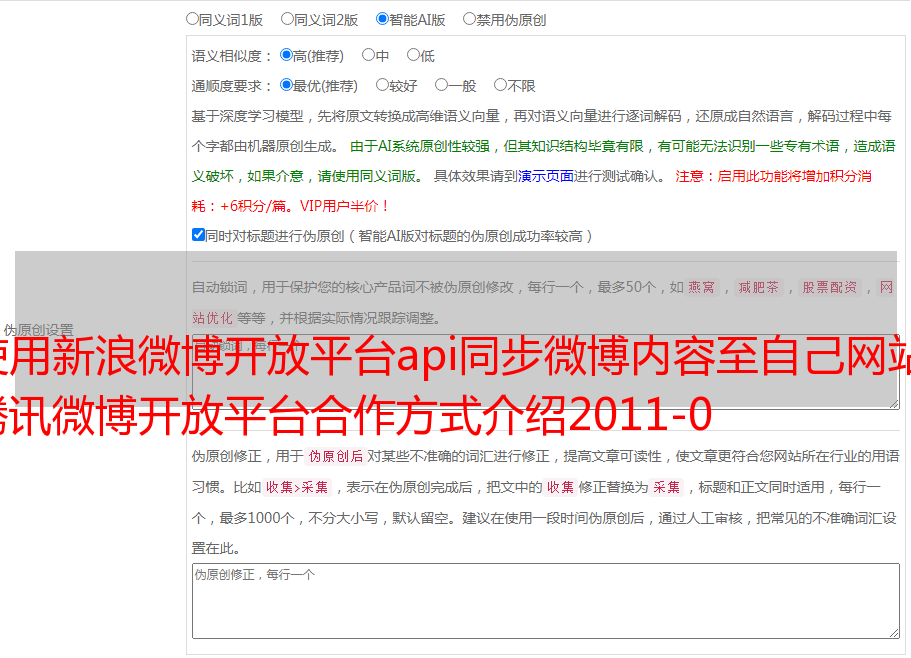Click the 伪原创修正 text area

pyautogui.click(x=546, y=601)
